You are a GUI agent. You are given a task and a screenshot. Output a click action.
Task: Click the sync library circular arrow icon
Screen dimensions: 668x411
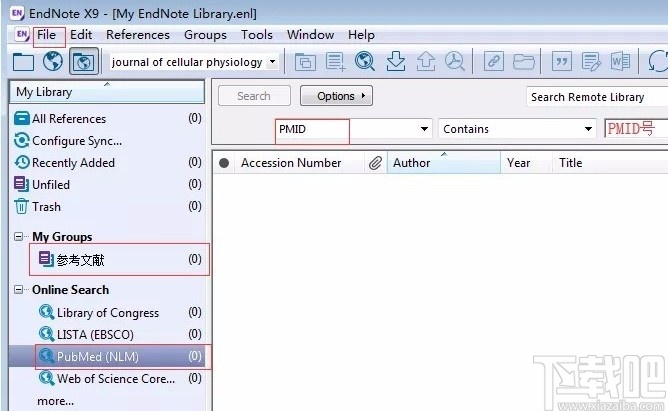point(658,62)
